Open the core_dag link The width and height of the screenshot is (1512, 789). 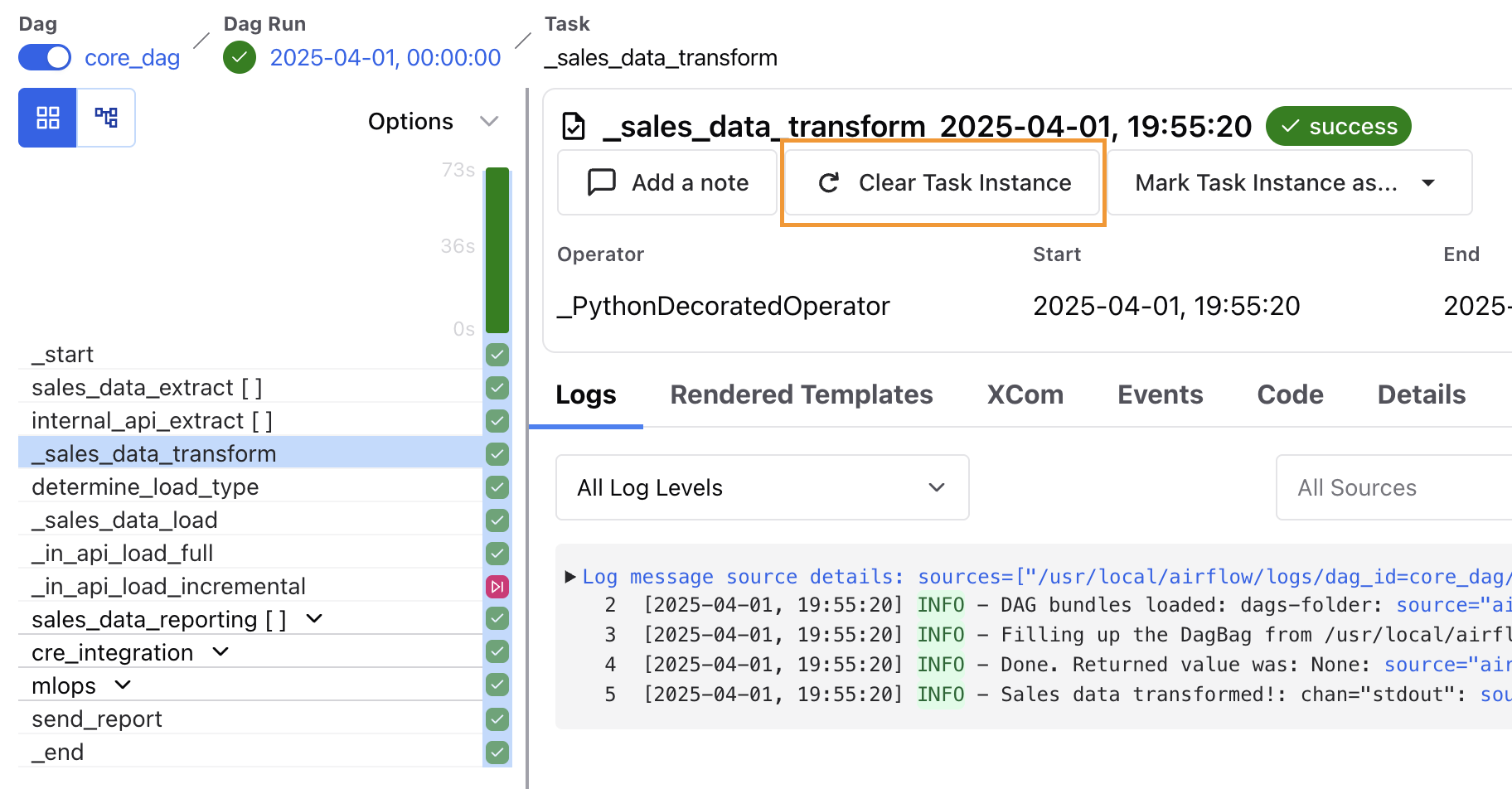(x=131, y=57)
